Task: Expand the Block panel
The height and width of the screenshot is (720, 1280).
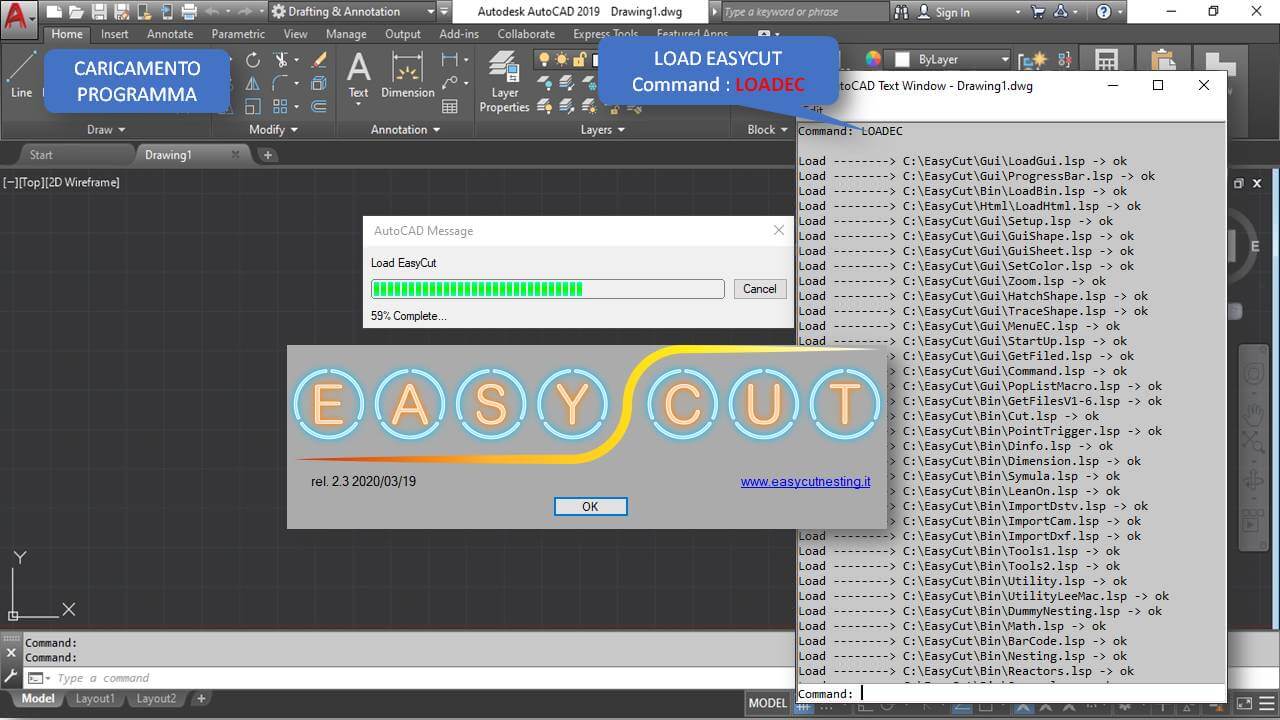Action: (767, 129)
